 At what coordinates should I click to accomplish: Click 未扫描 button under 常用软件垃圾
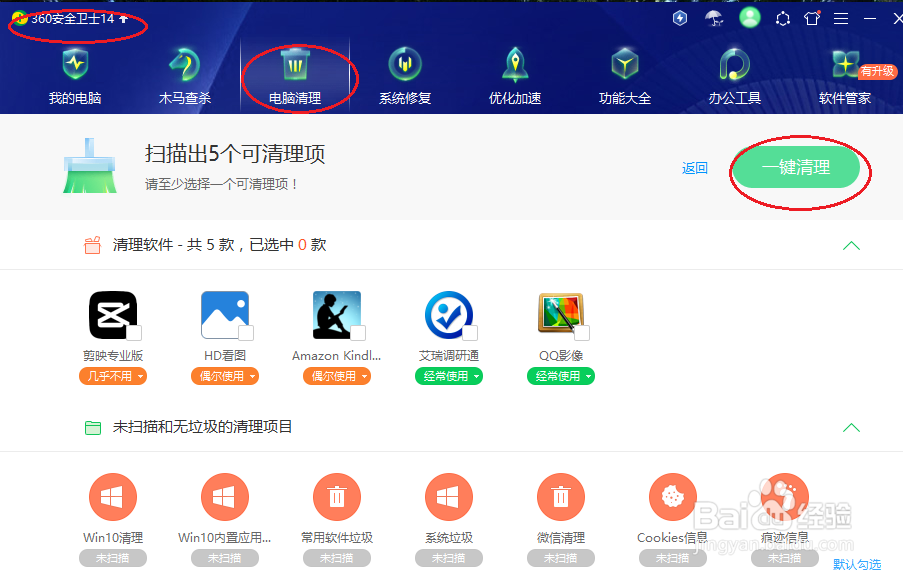337,558
